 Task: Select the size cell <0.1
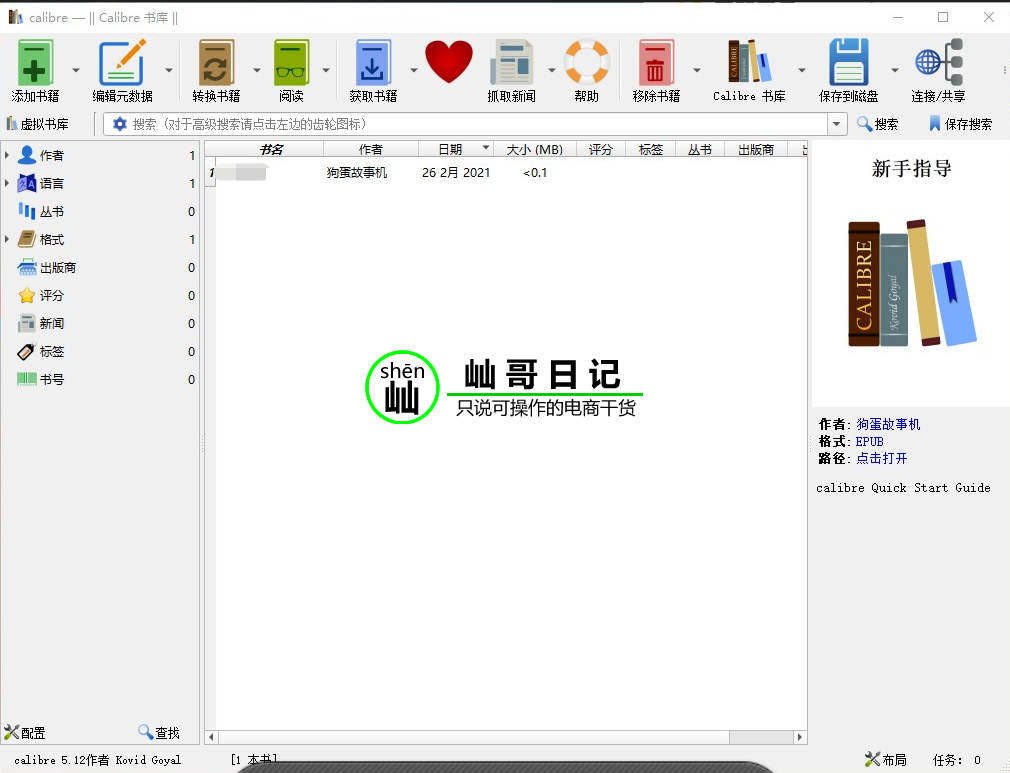tap(535, 173)
